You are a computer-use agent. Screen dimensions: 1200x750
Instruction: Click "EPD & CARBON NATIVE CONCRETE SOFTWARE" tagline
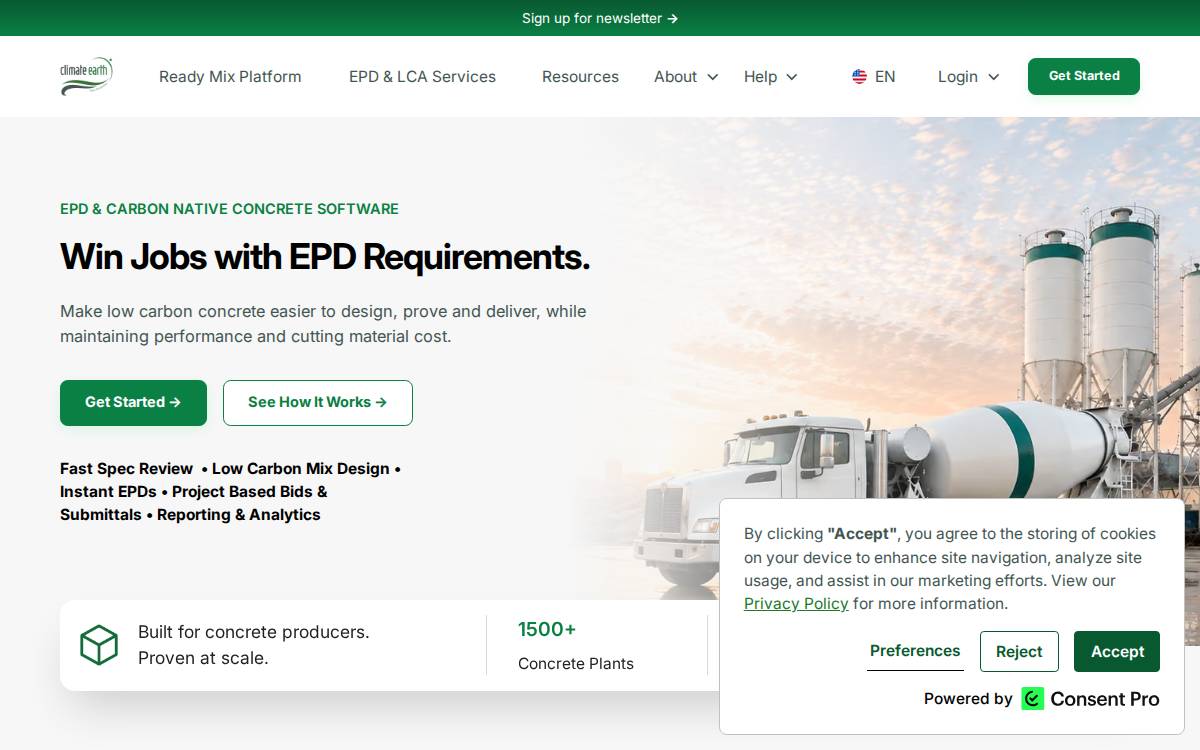229,209
